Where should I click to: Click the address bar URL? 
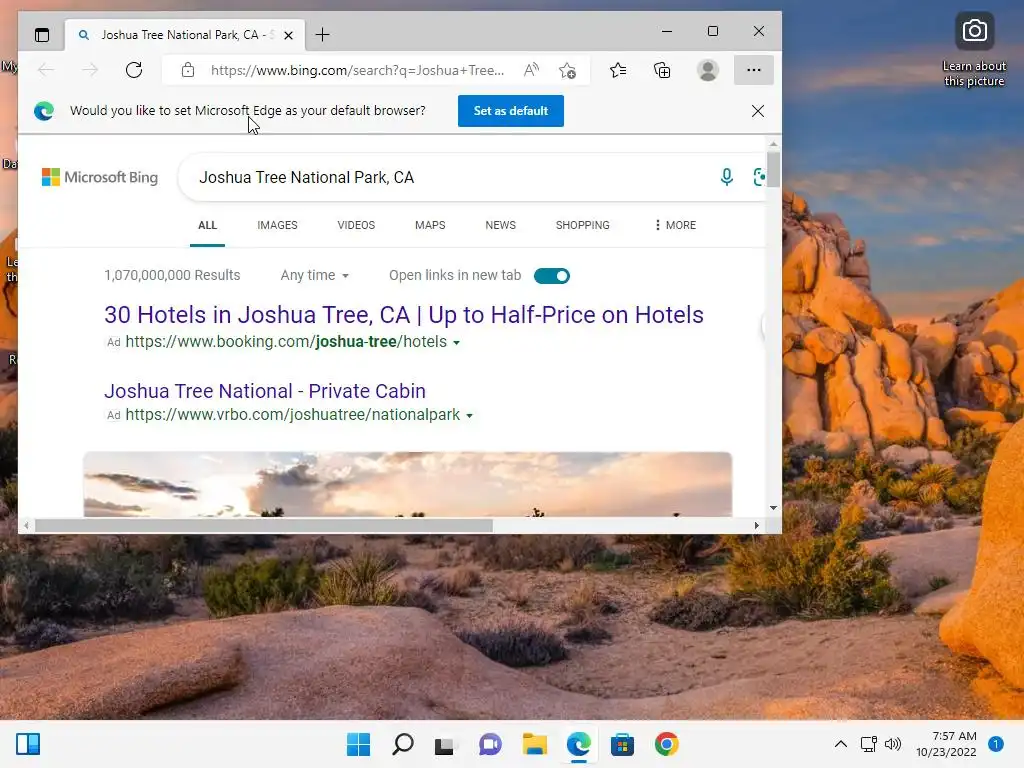357,70
